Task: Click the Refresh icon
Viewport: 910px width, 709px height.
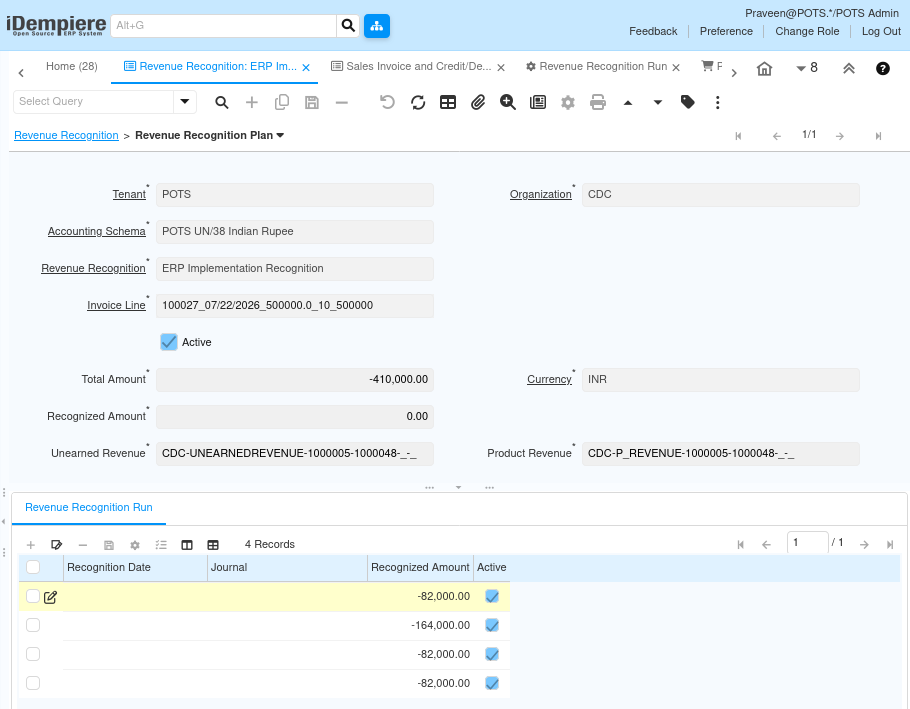Action: click(x=418, y=103)
